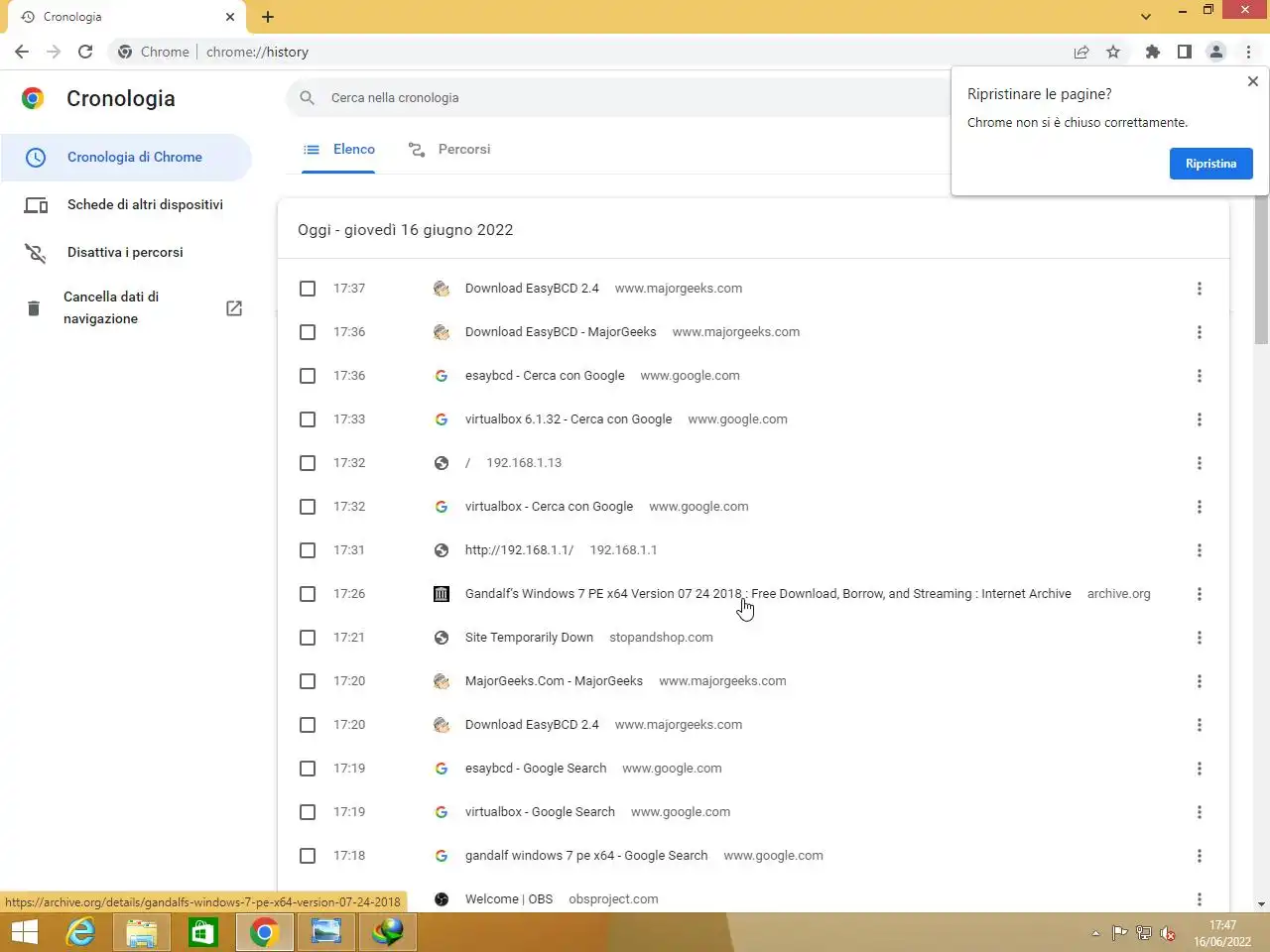This screenshot has width=1270, height=952.
Task: Tick checkbox for esaybcd - Cerca con Google
Action: [x=308, y=376]
